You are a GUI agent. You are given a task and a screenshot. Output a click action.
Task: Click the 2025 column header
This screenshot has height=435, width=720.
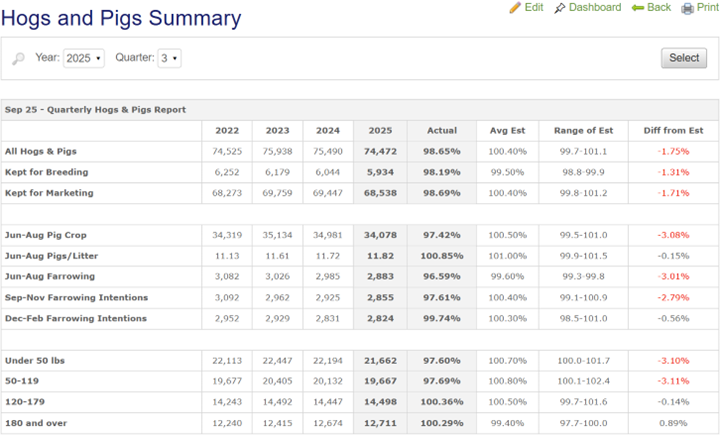coord(380,130)
